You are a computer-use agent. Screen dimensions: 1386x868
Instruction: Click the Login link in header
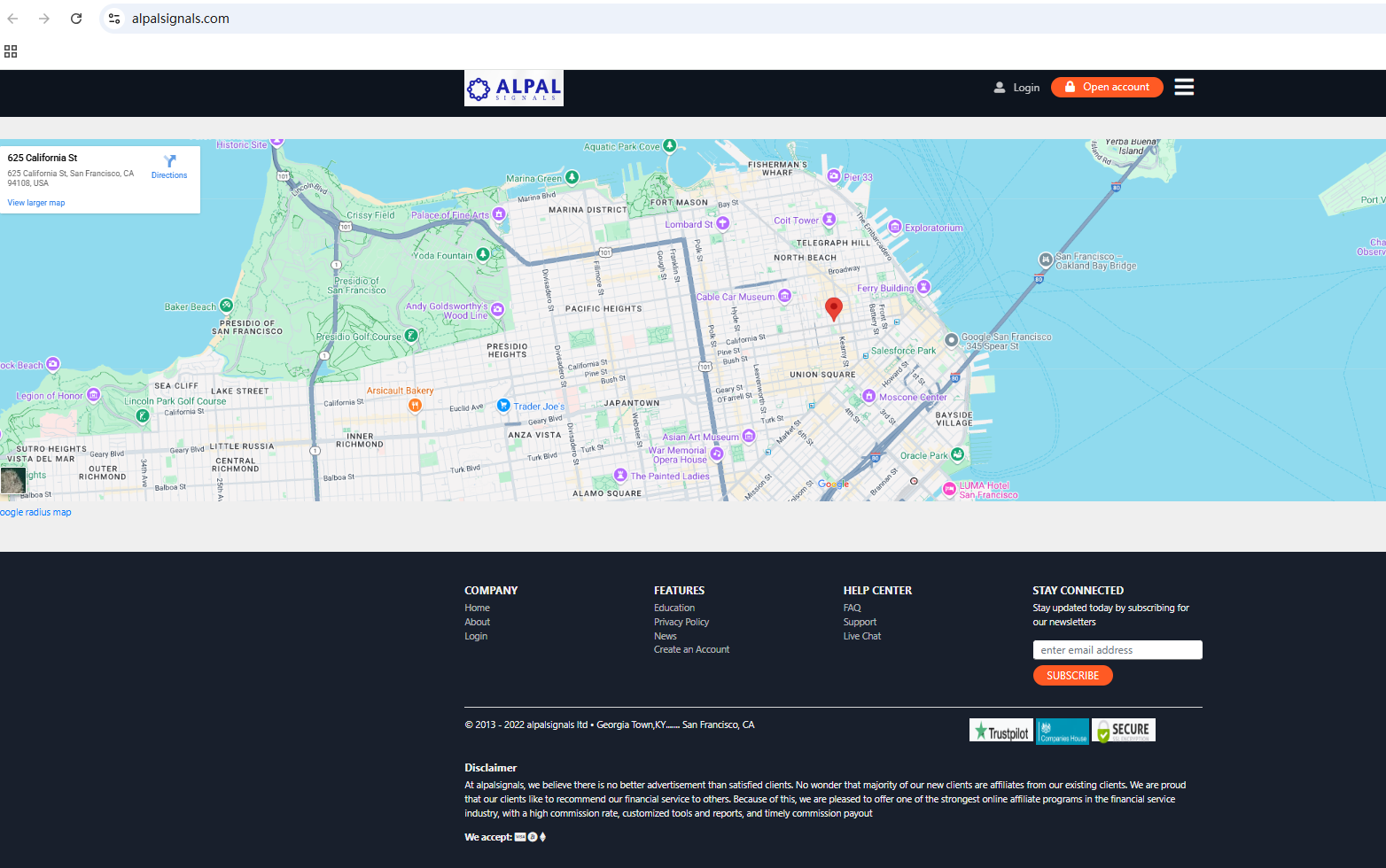[x=1017, y=88]
